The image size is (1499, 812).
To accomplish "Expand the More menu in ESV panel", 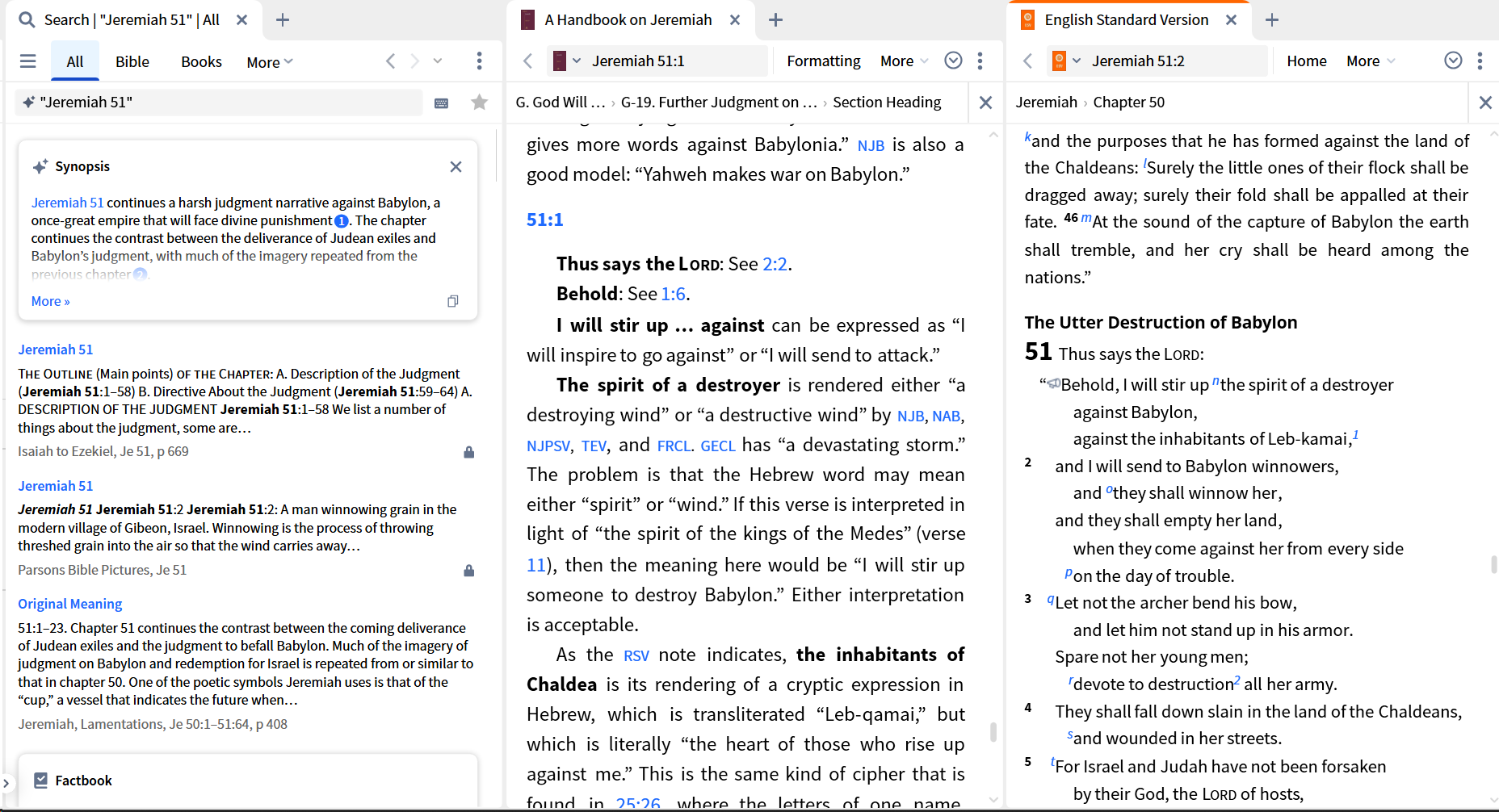I will 1371,61.
